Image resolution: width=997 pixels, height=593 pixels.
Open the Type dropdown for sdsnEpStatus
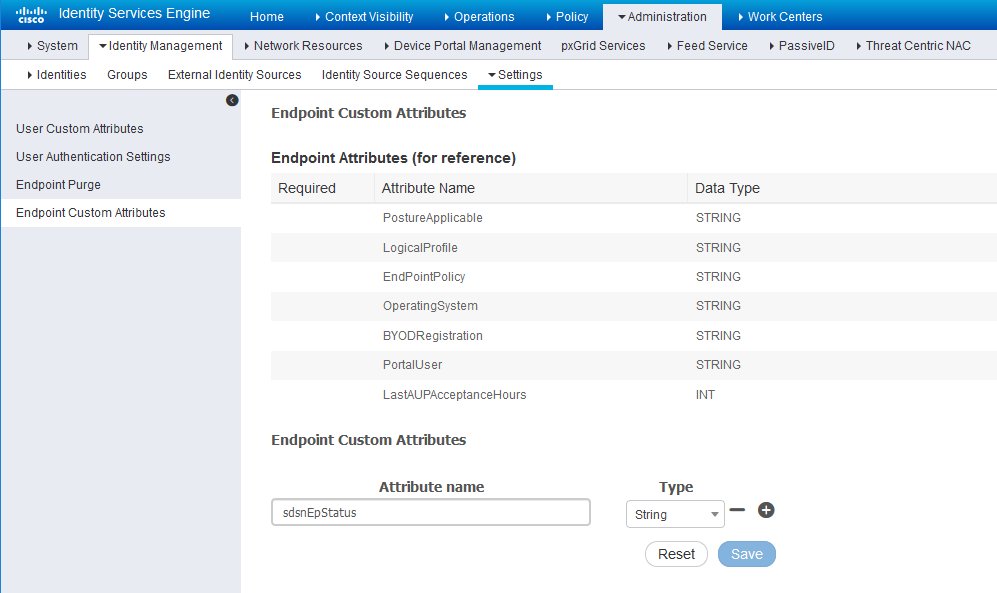point(675,514)
